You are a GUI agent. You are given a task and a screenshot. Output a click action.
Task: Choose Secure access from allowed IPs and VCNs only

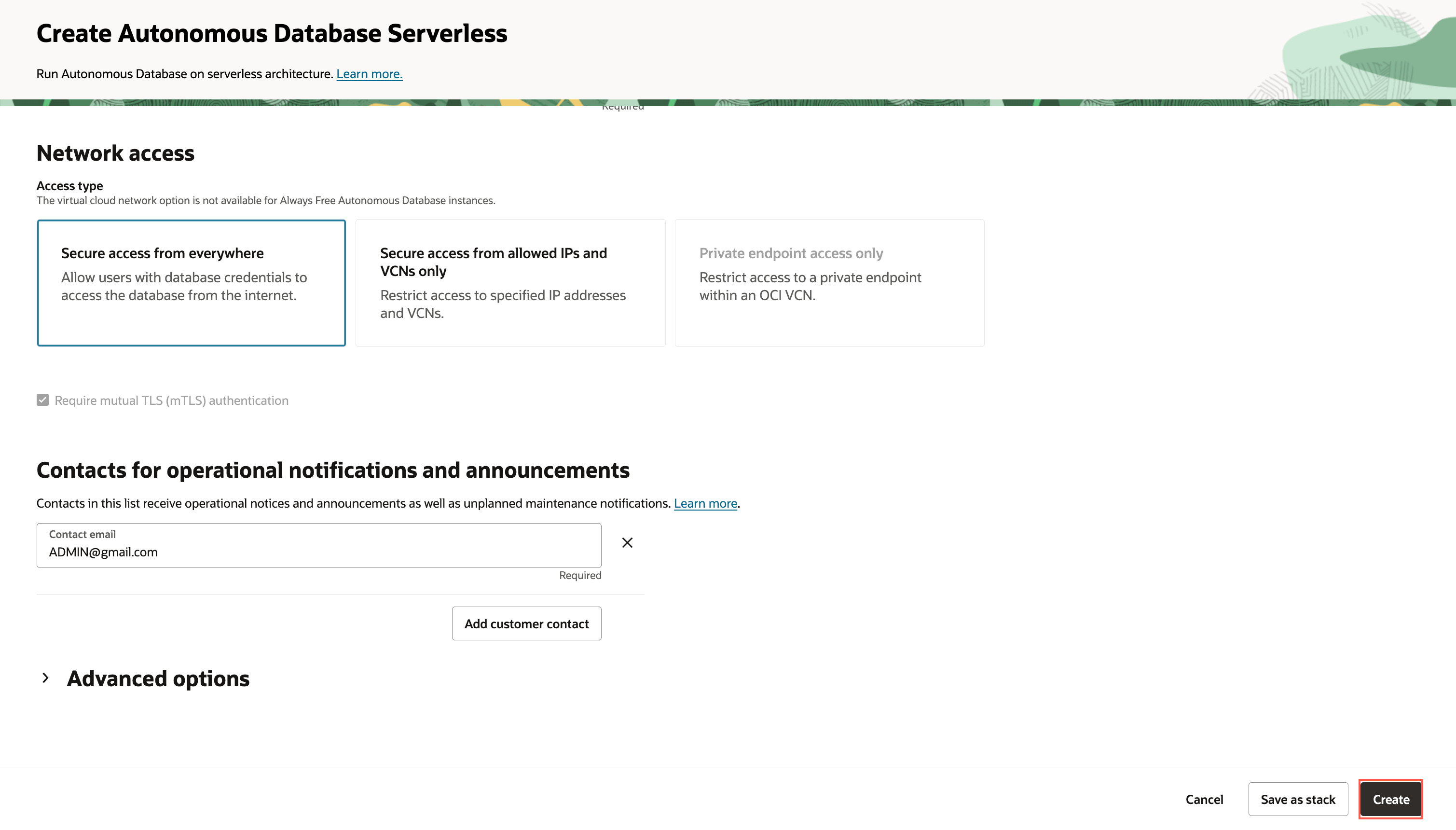pos(510,283)
